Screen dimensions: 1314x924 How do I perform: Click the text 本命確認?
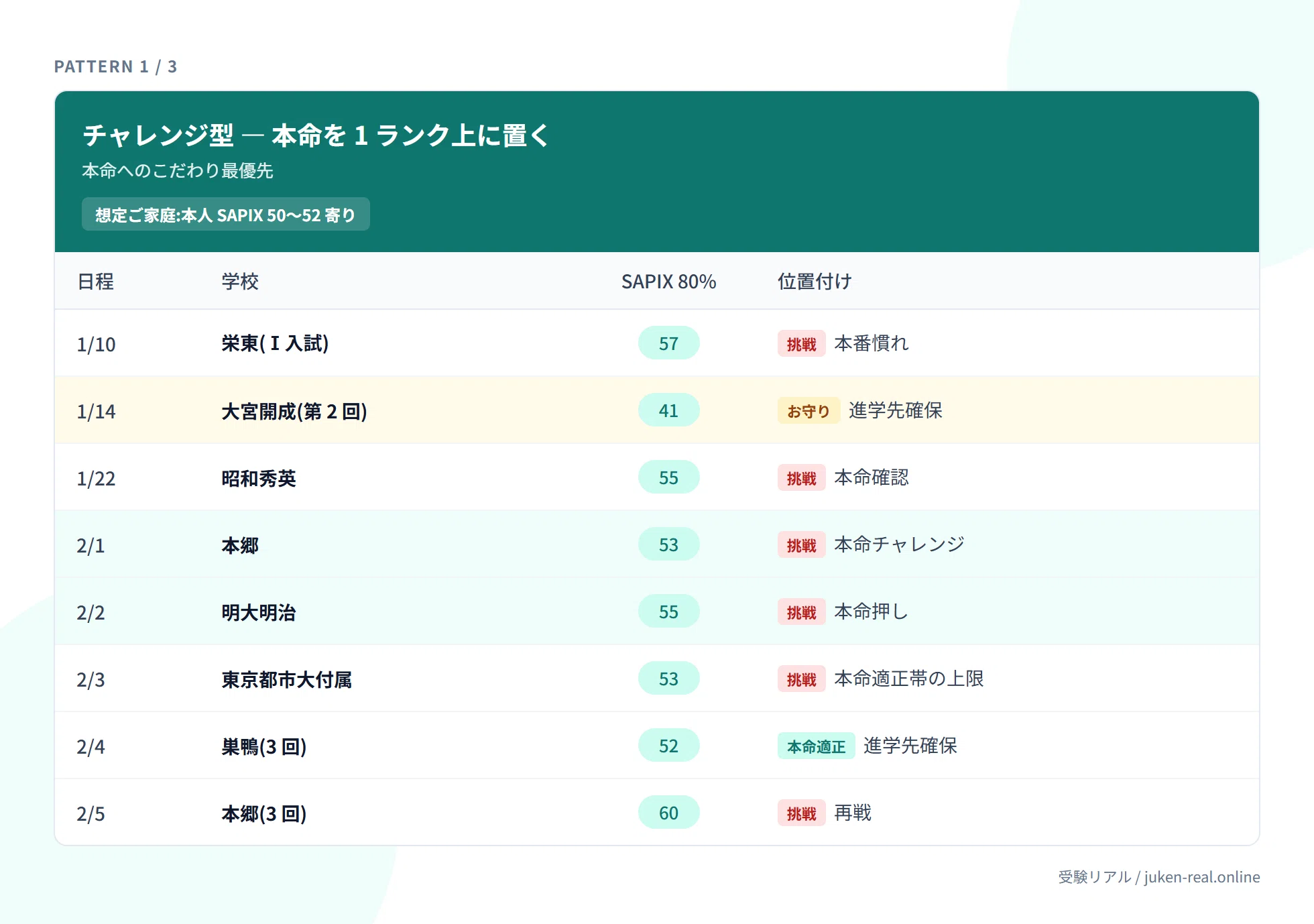(871, 477)
